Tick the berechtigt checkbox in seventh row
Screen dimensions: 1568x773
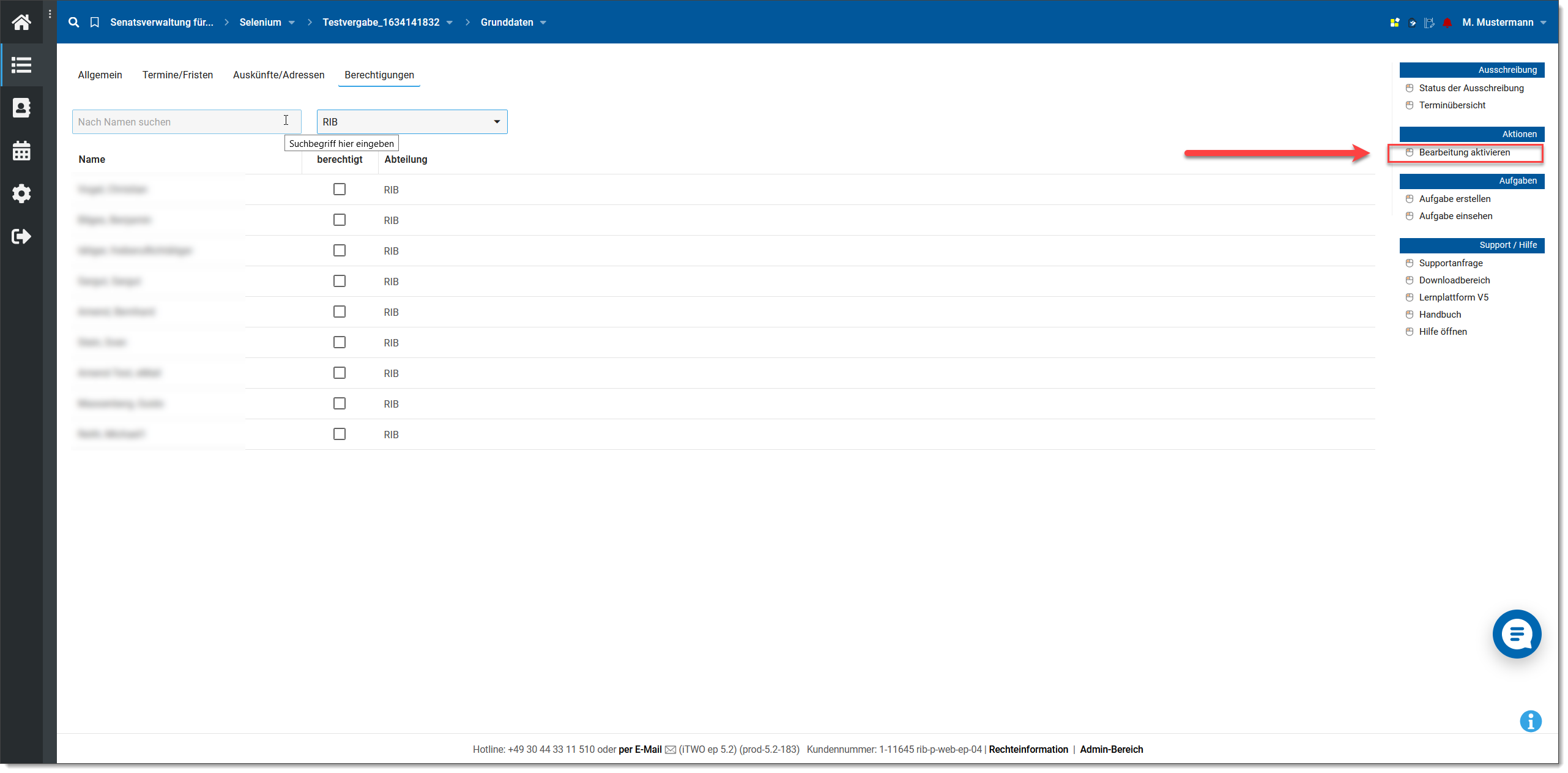(x=340, y=373)
